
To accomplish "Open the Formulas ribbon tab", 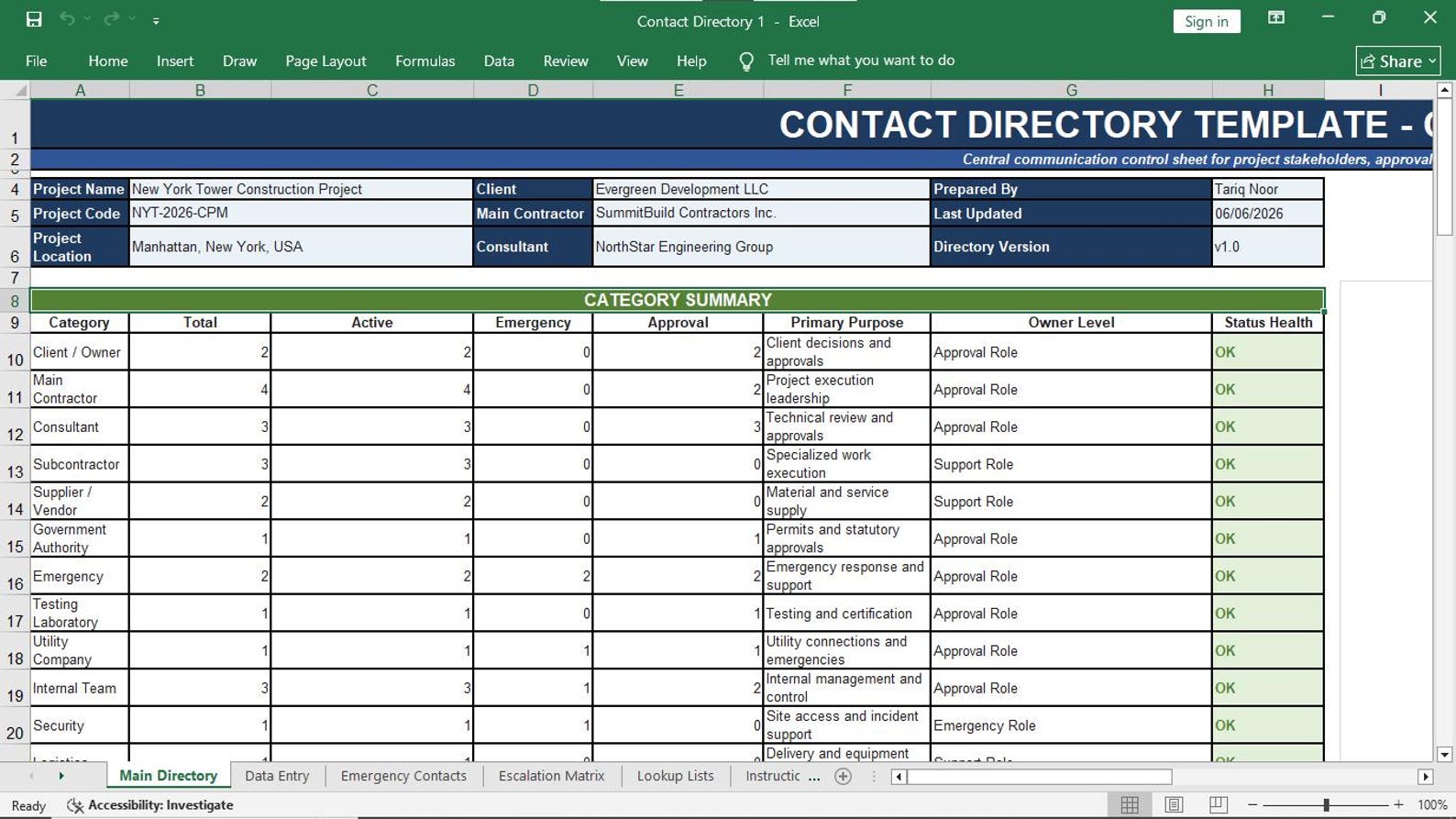I will [x=425, y=61].
